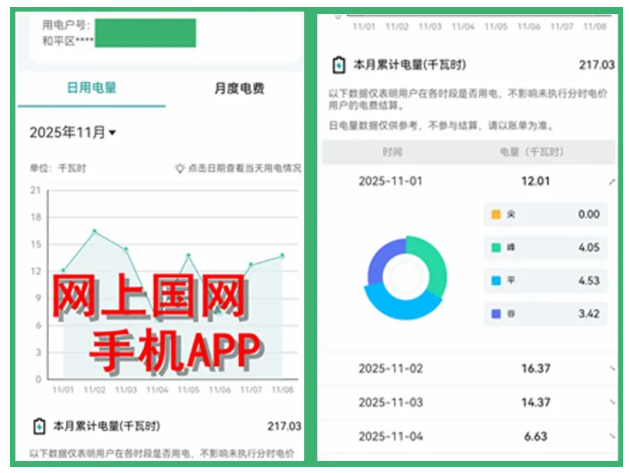
Task: Select the 11/02 peak point on chart
Action: 94,231
